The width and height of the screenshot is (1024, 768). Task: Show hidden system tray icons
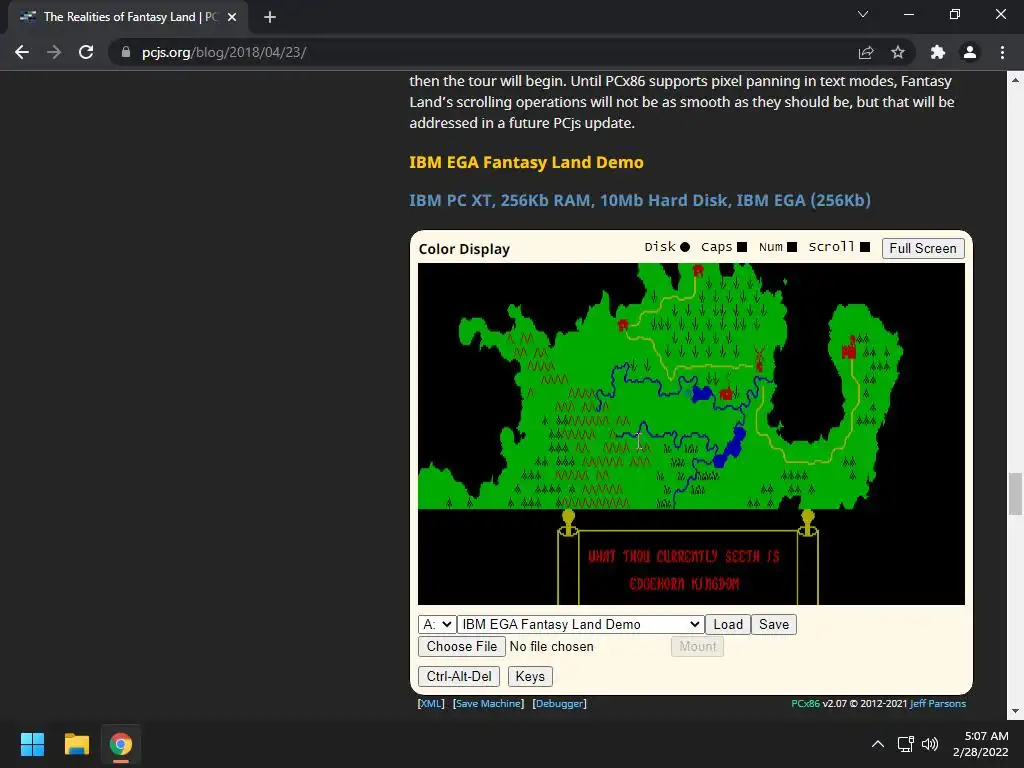[878, 744]
